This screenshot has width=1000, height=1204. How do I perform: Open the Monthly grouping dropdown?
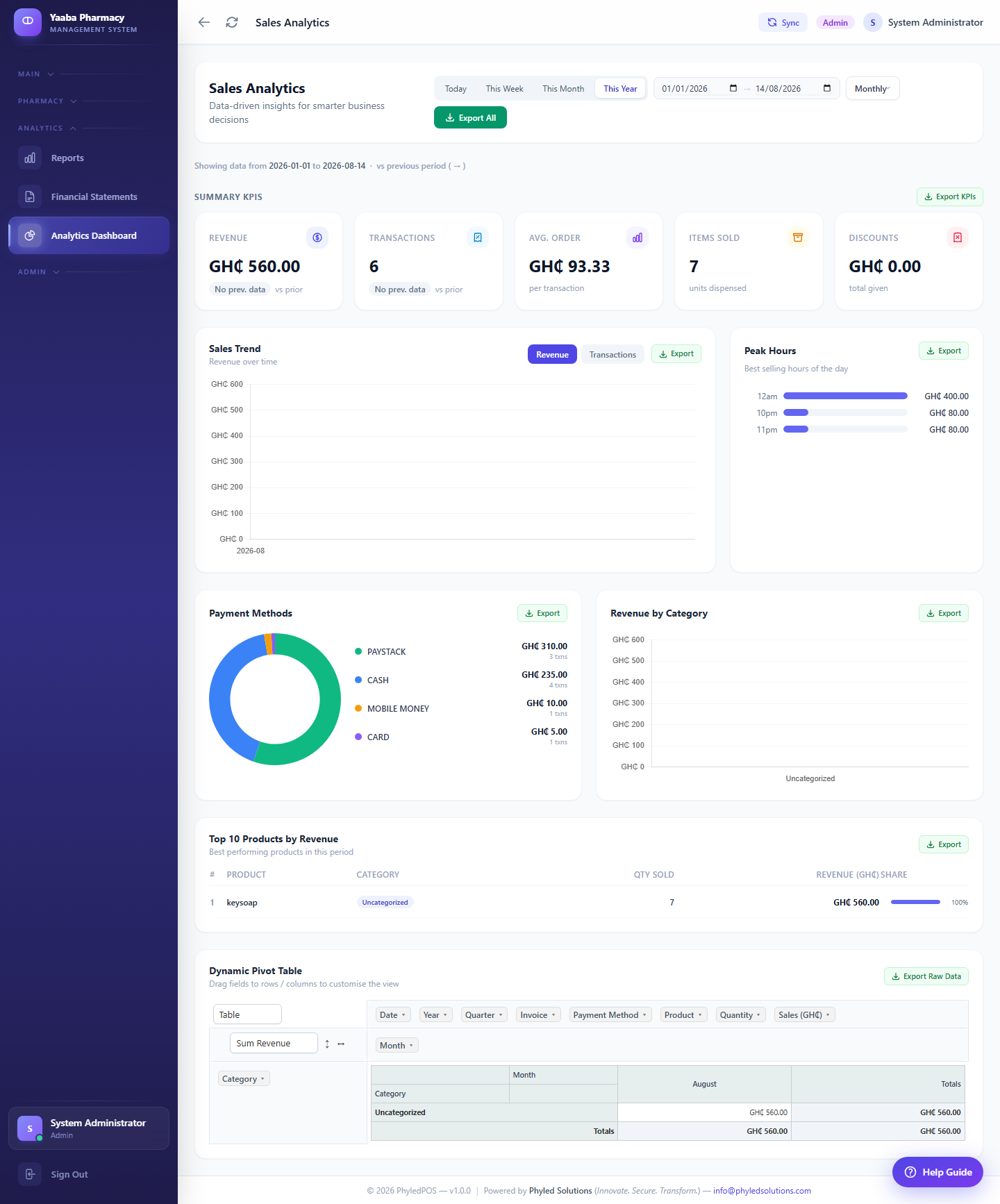(873, 88)
